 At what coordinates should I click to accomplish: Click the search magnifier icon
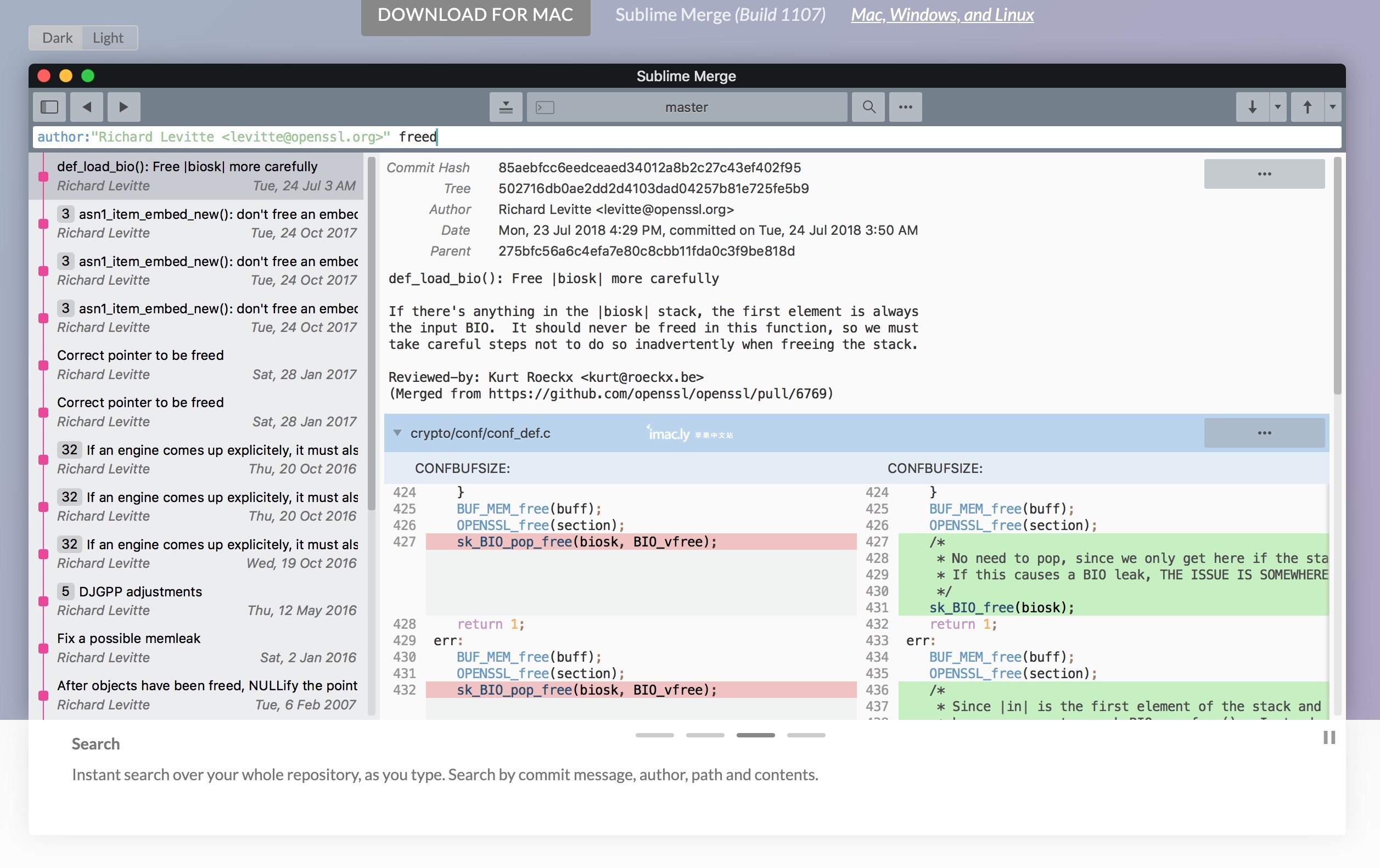868,106
